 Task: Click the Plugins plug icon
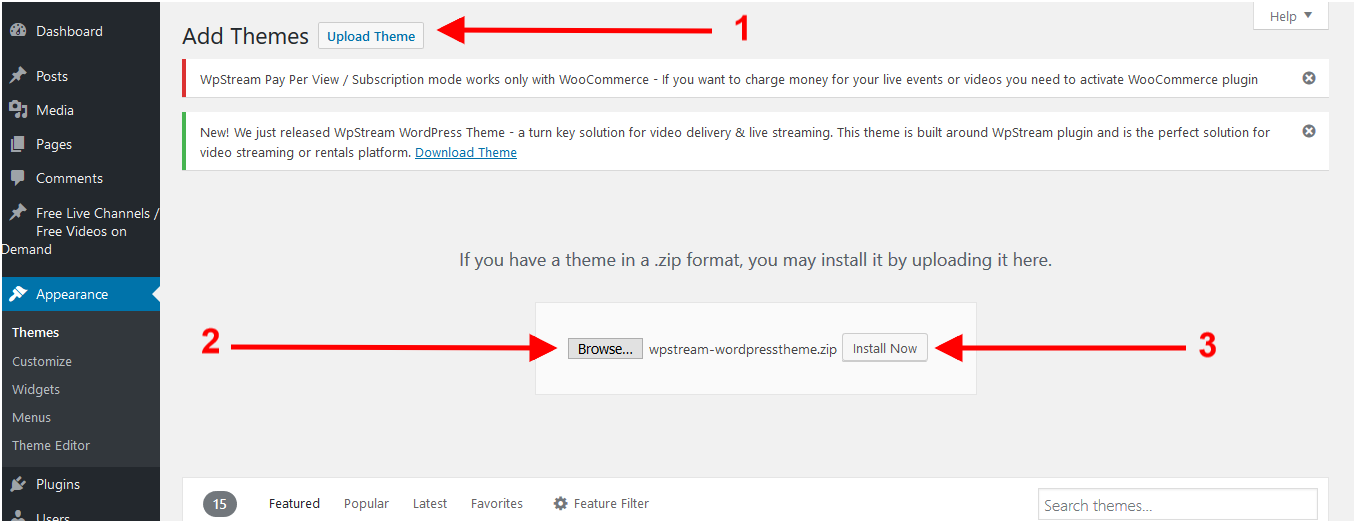18,484
